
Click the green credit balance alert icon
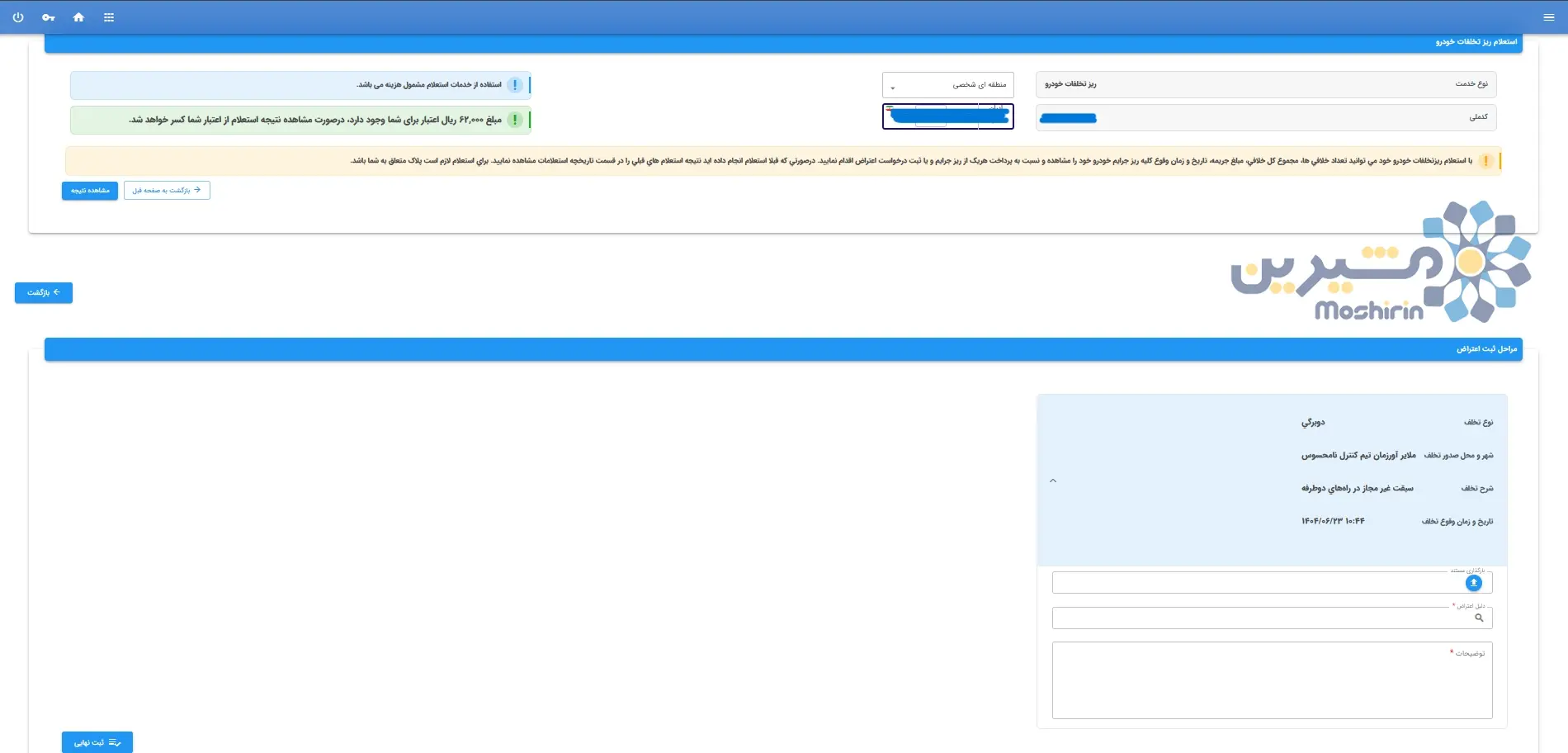(x=515, y=120)
